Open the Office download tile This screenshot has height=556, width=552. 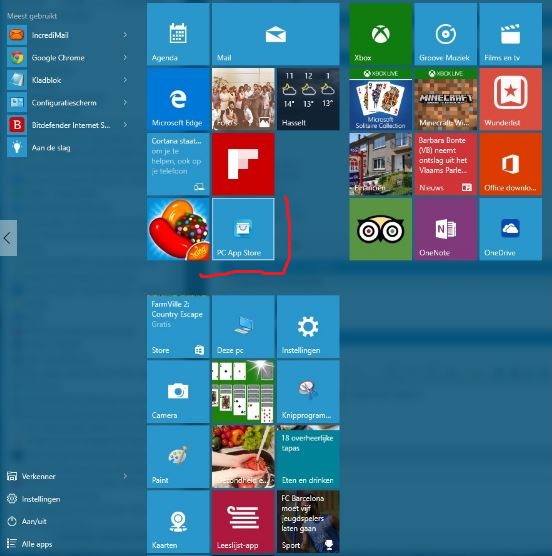pyautogui.click(x=511, y=164)
